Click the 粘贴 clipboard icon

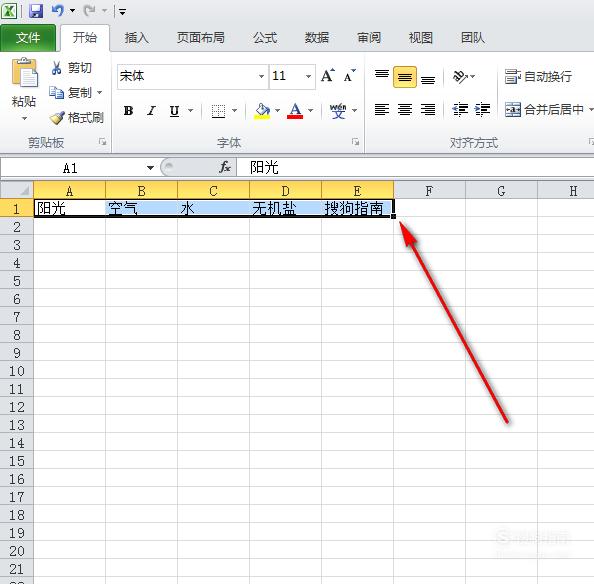point(25,73)
